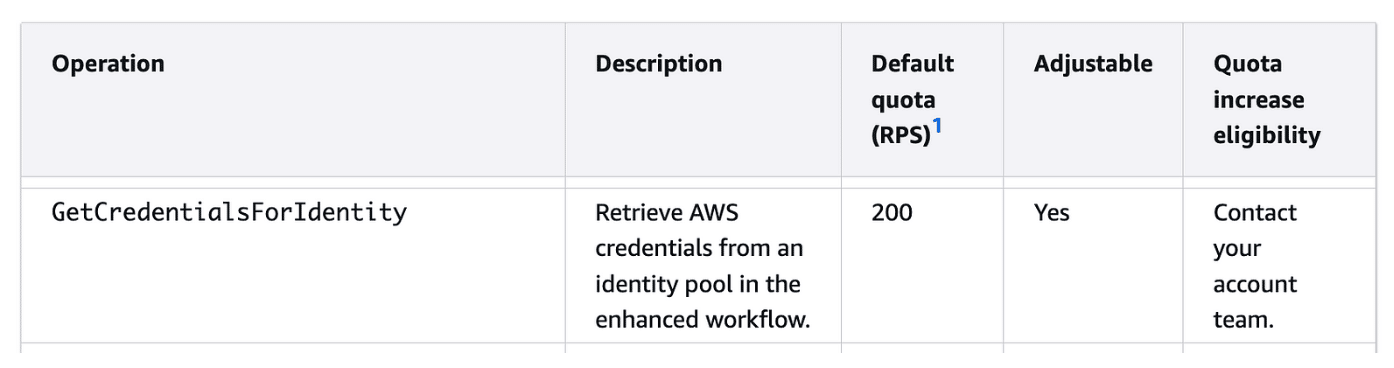Image resolution: width=1394 pixels, height=368 pixels.
Task: Click the word eligibility in the last header
Action: [1267, 136]
